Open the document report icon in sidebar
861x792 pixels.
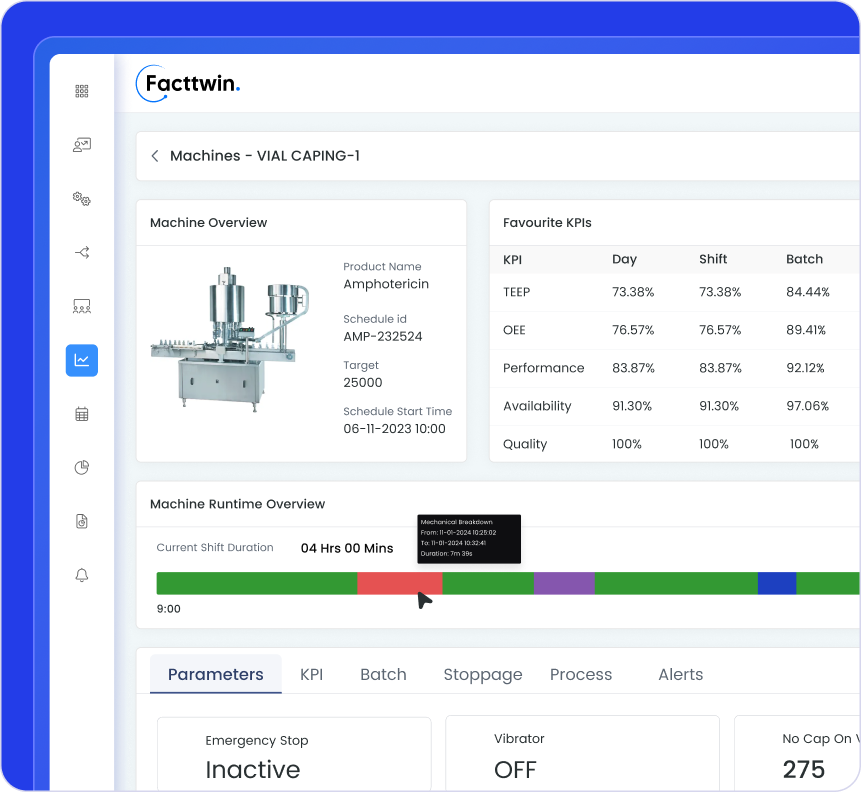(x=81, y=521)
